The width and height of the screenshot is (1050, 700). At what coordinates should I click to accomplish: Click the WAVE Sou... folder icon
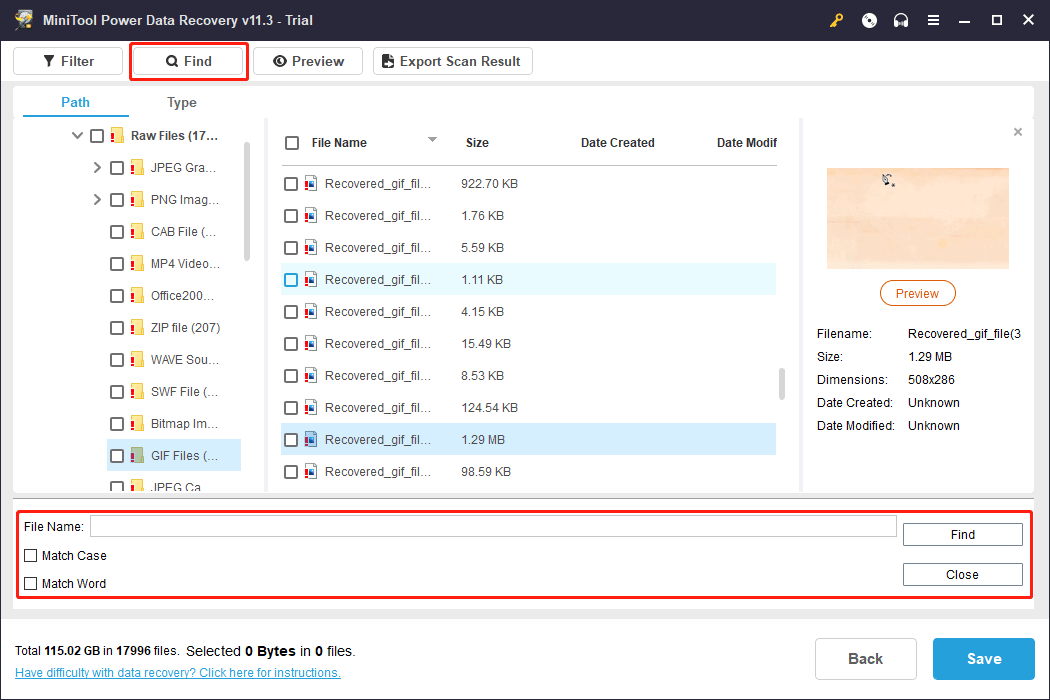[137, 360]
